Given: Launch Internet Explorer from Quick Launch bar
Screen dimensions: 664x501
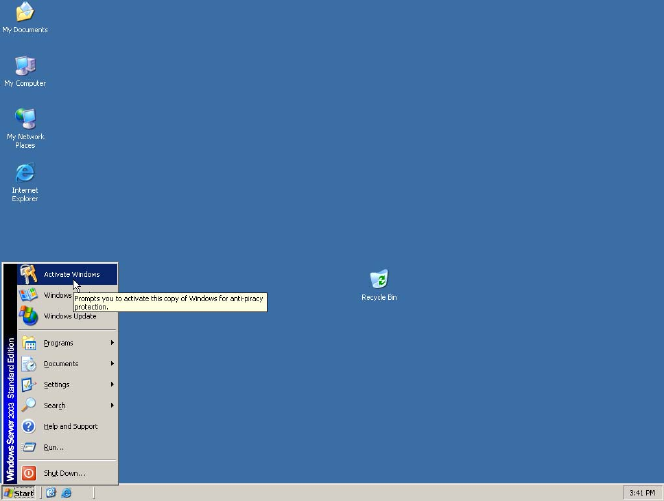Looking at the screenshot, I should 66,493.
